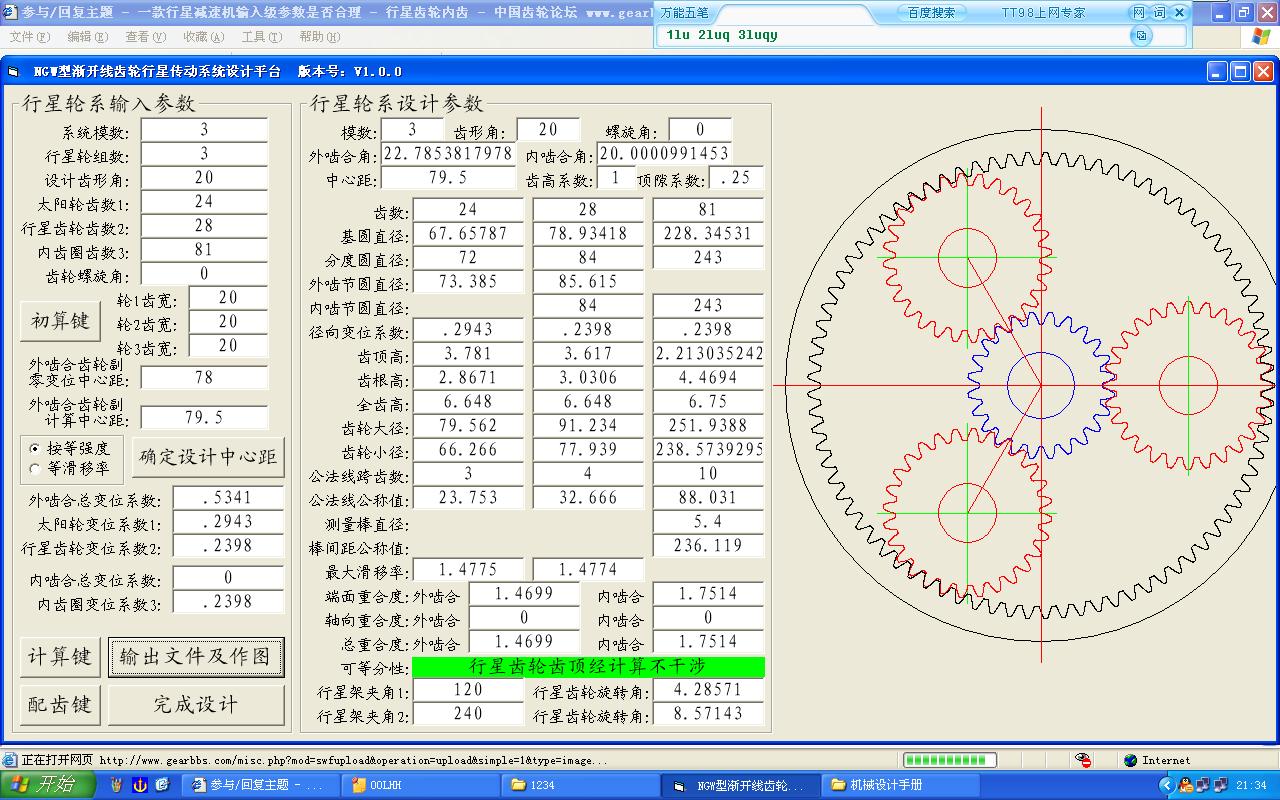Click the 百度搜索 button in IME bar

[x=931, y=13]
